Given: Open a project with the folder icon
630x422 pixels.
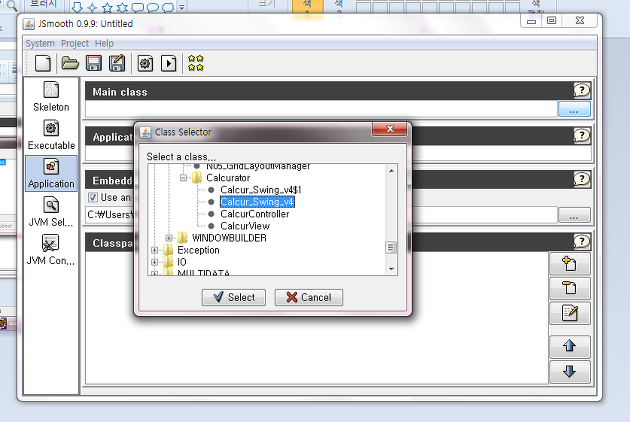Looking at the screenshot, I should [70, 64].
